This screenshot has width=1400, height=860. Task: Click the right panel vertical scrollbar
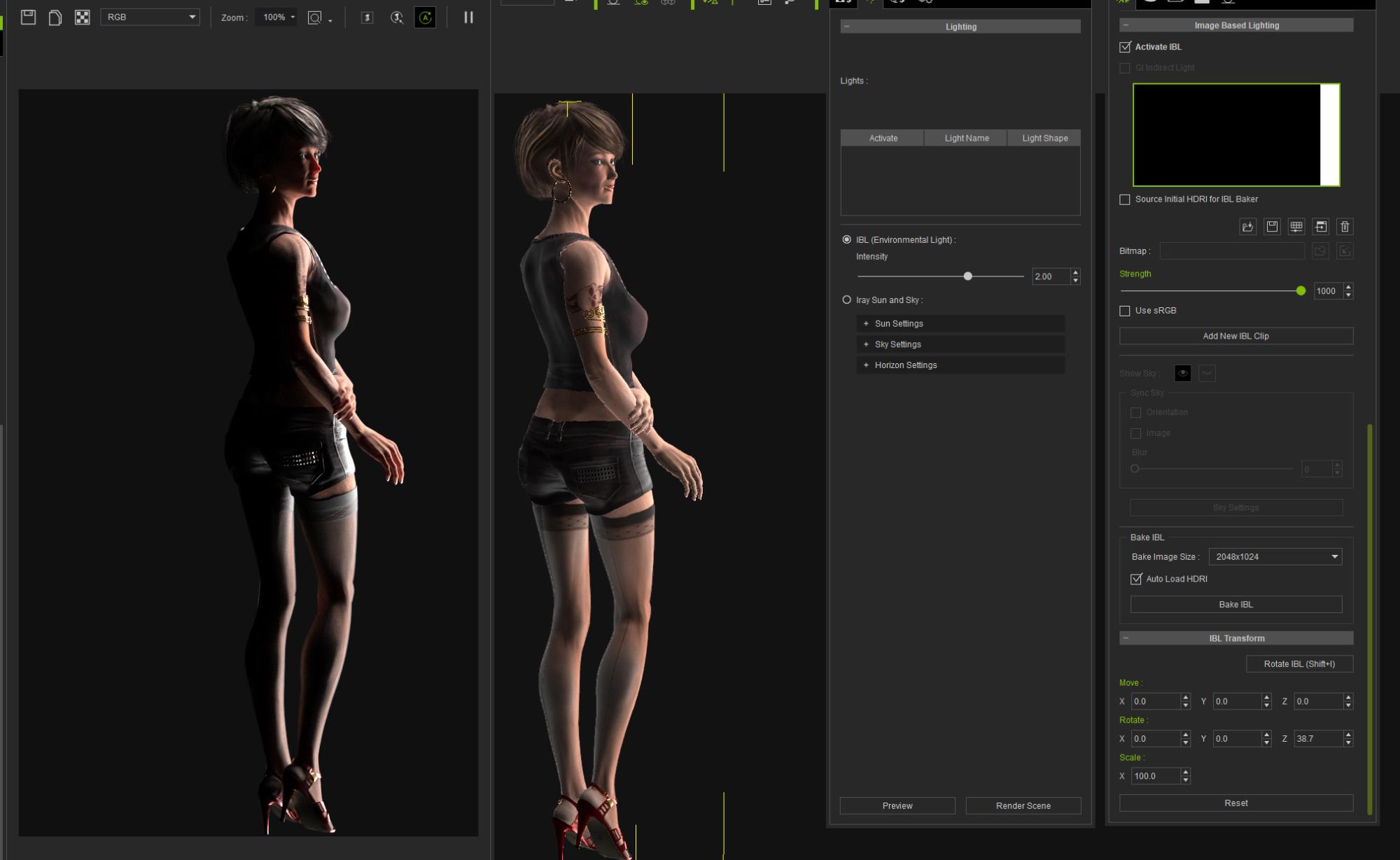click(1369, 619)
